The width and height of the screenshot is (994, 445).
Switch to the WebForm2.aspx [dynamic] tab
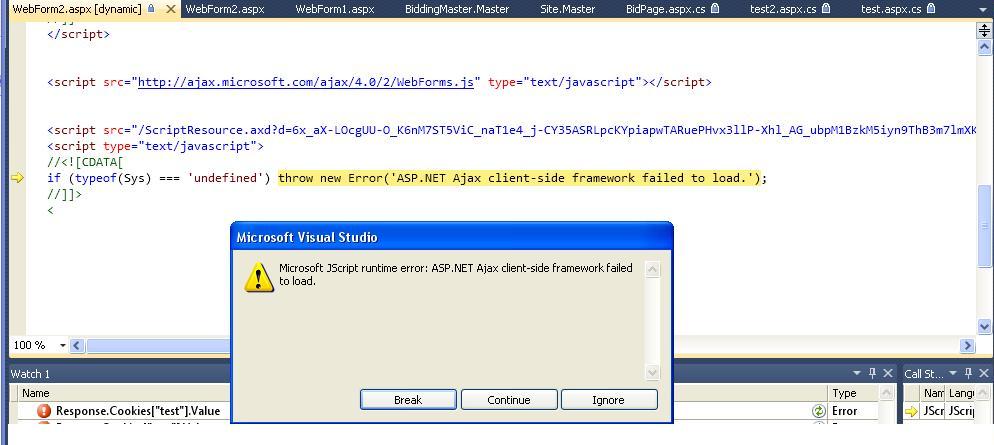76,9
